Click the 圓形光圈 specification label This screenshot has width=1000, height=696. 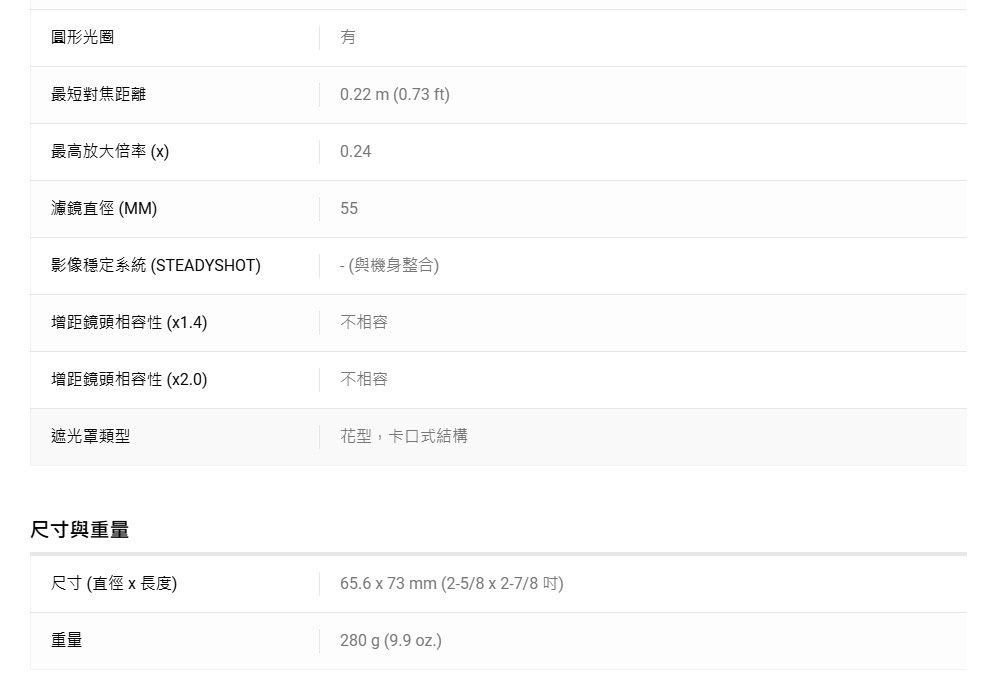click(82, 37)
